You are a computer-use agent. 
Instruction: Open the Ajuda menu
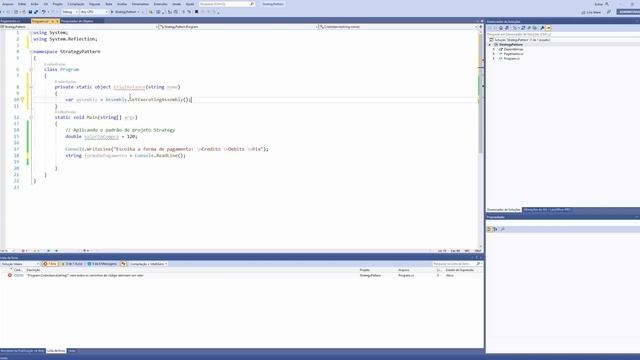(190, 4)
